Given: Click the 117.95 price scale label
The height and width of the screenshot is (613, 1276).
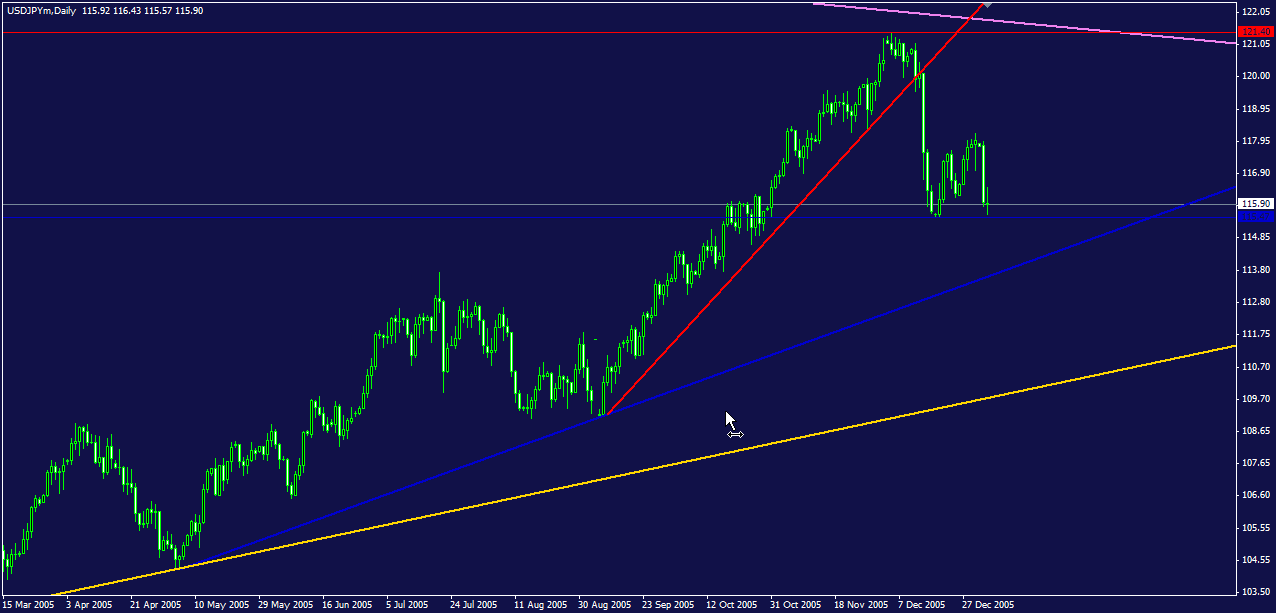Looking at the screenshot, I should tap(1256, 141).
